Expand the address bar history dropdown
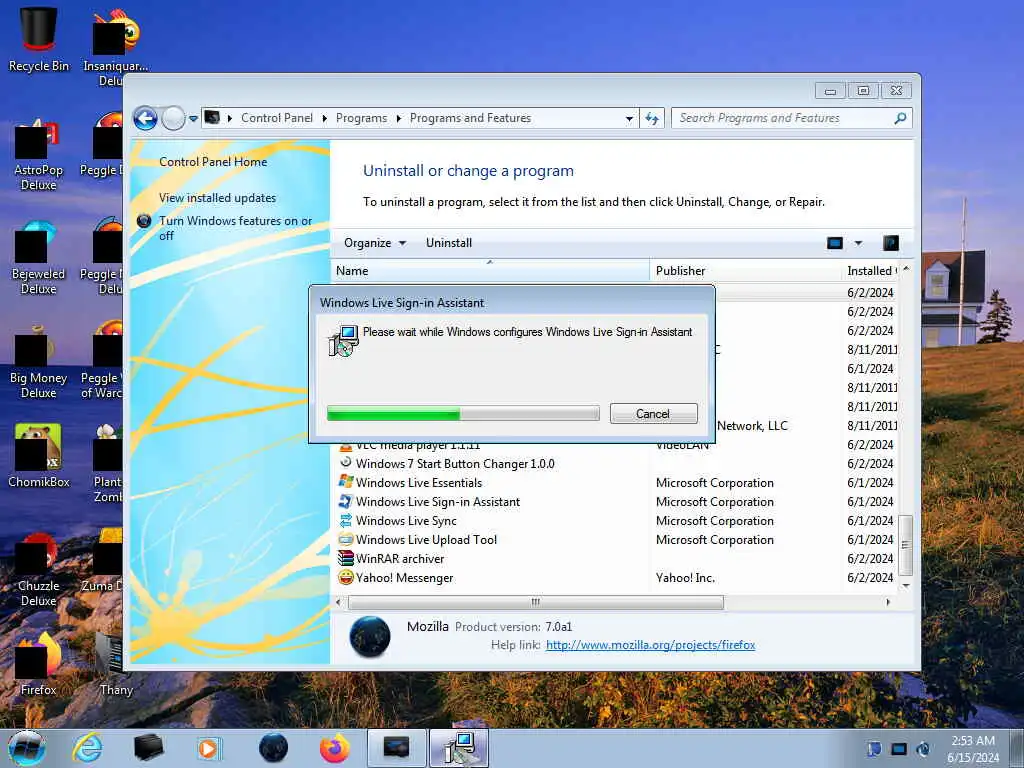Image resolution: width=1024 pixels, height=768 pixels. point(629,119)
